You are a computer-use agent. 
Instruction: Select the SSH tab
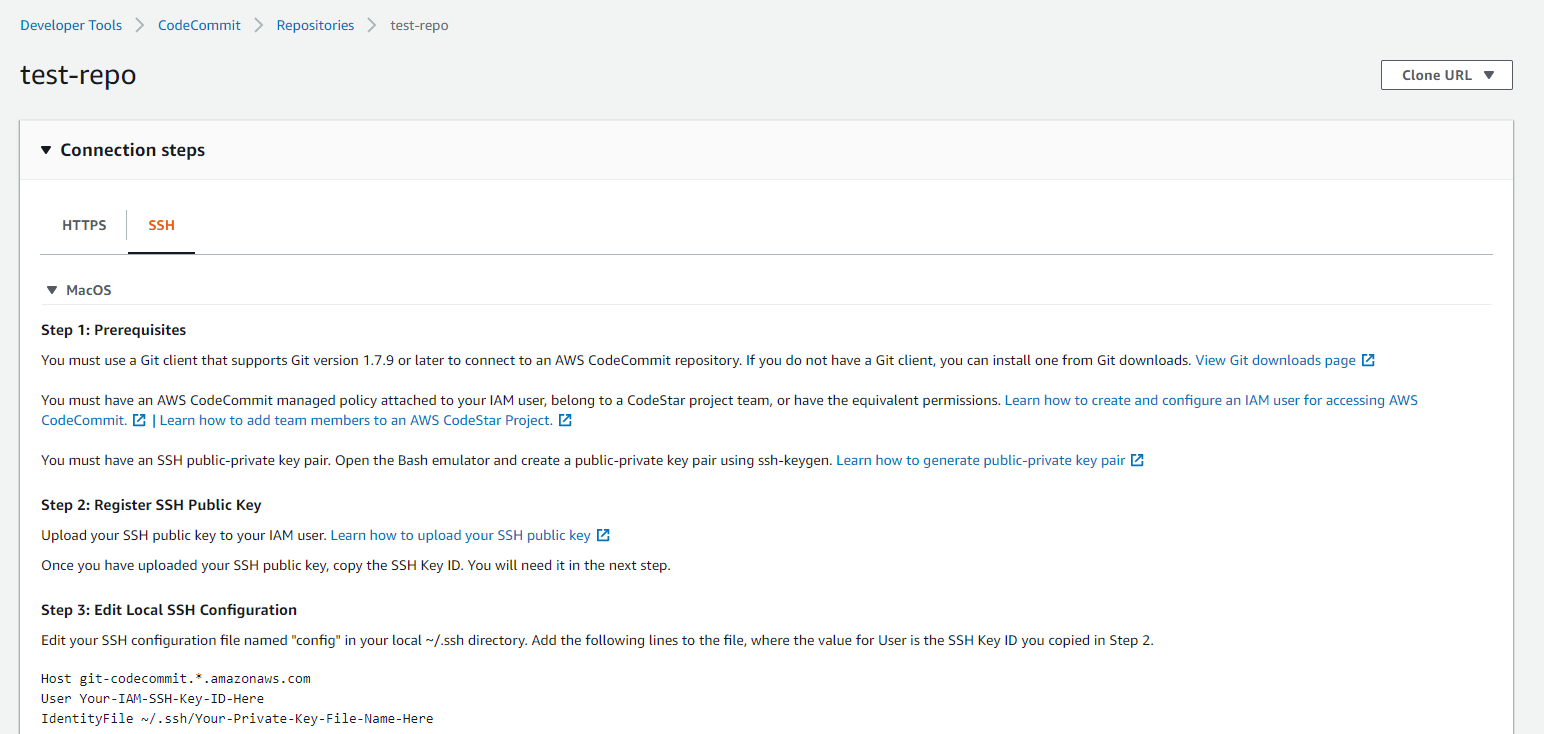point(161,225)
